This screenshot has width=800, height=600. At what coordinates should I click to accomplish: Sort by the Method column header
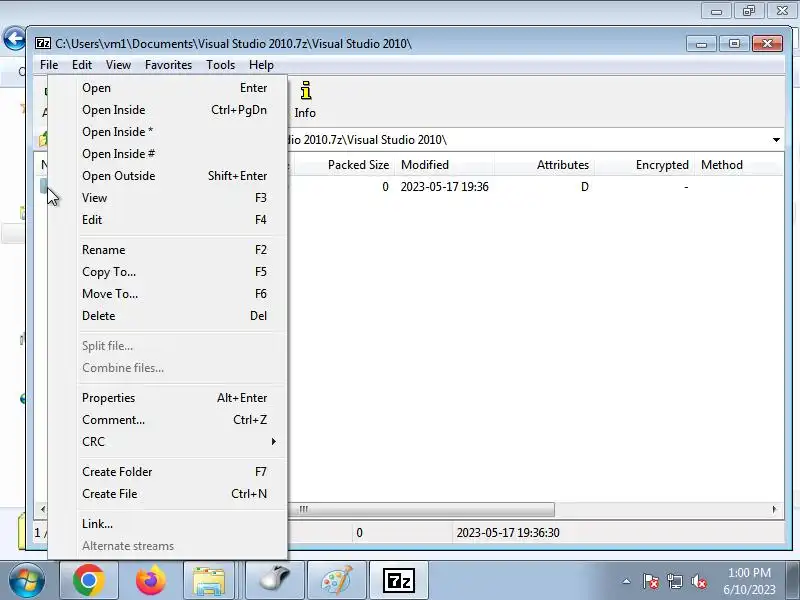[738, 165]
